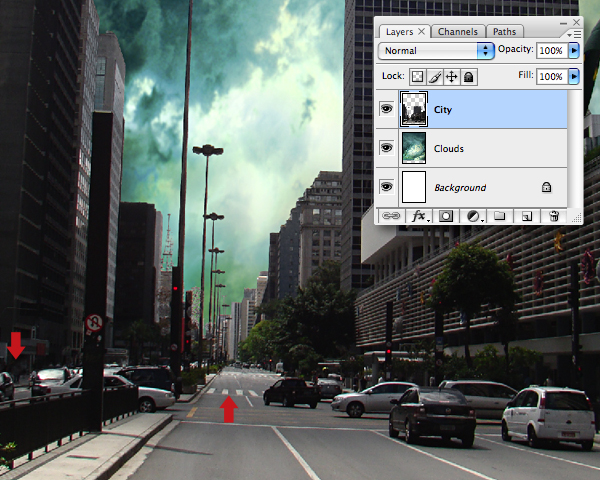
Task: Toggle Lock position move icon
Action: coord(452,77)
